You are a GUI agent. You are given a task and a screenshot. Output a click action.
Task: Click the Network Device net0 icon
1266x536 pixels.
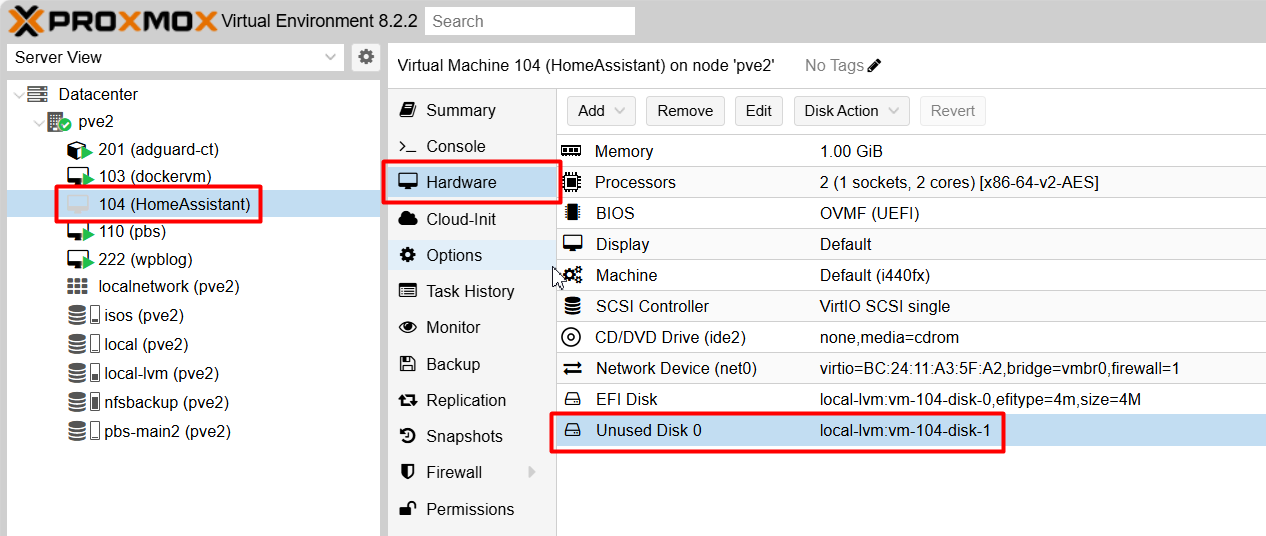point(572,368)
